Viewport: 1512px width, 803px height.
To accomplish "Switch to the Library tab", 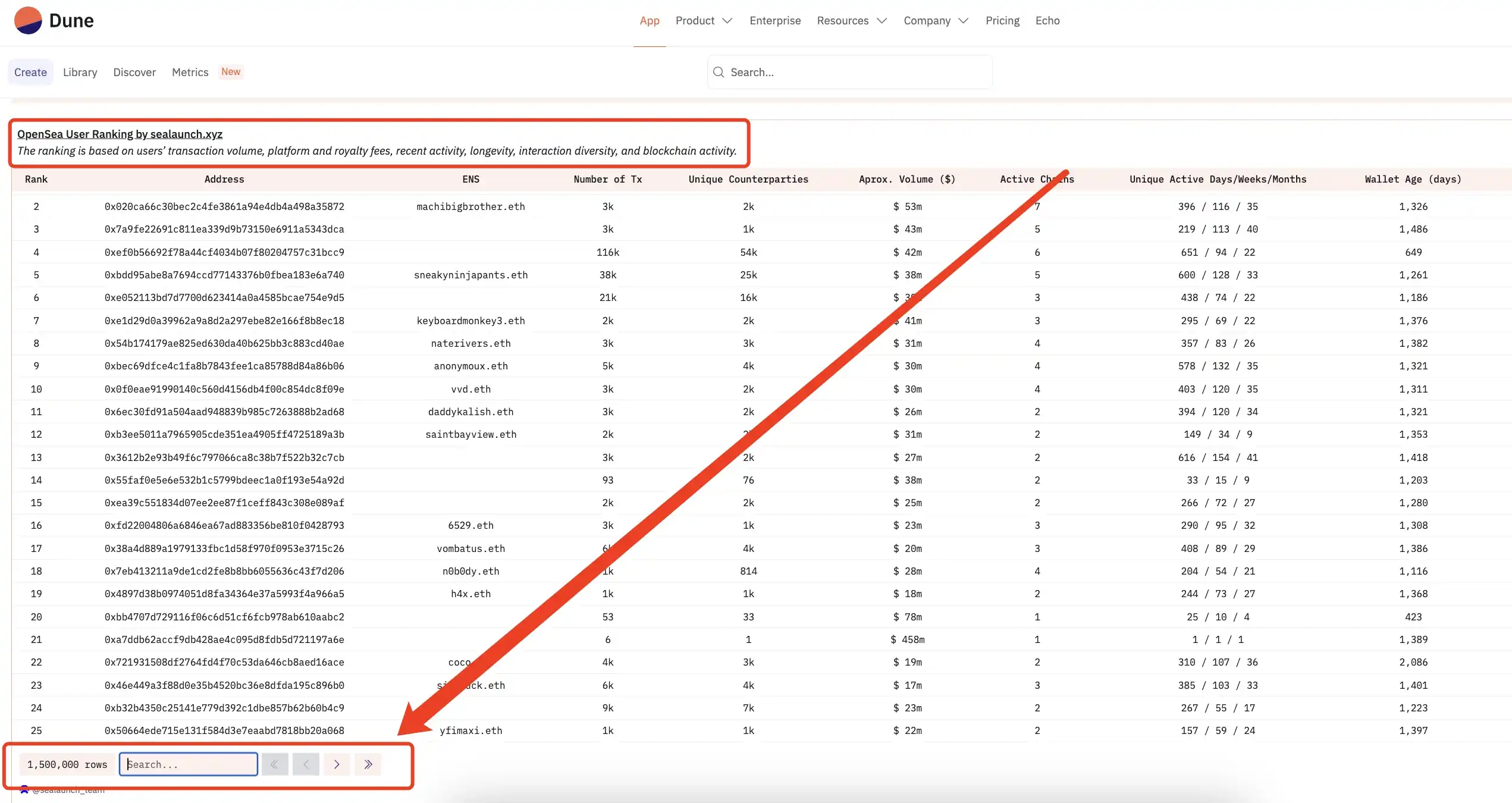I will point(80,72).
